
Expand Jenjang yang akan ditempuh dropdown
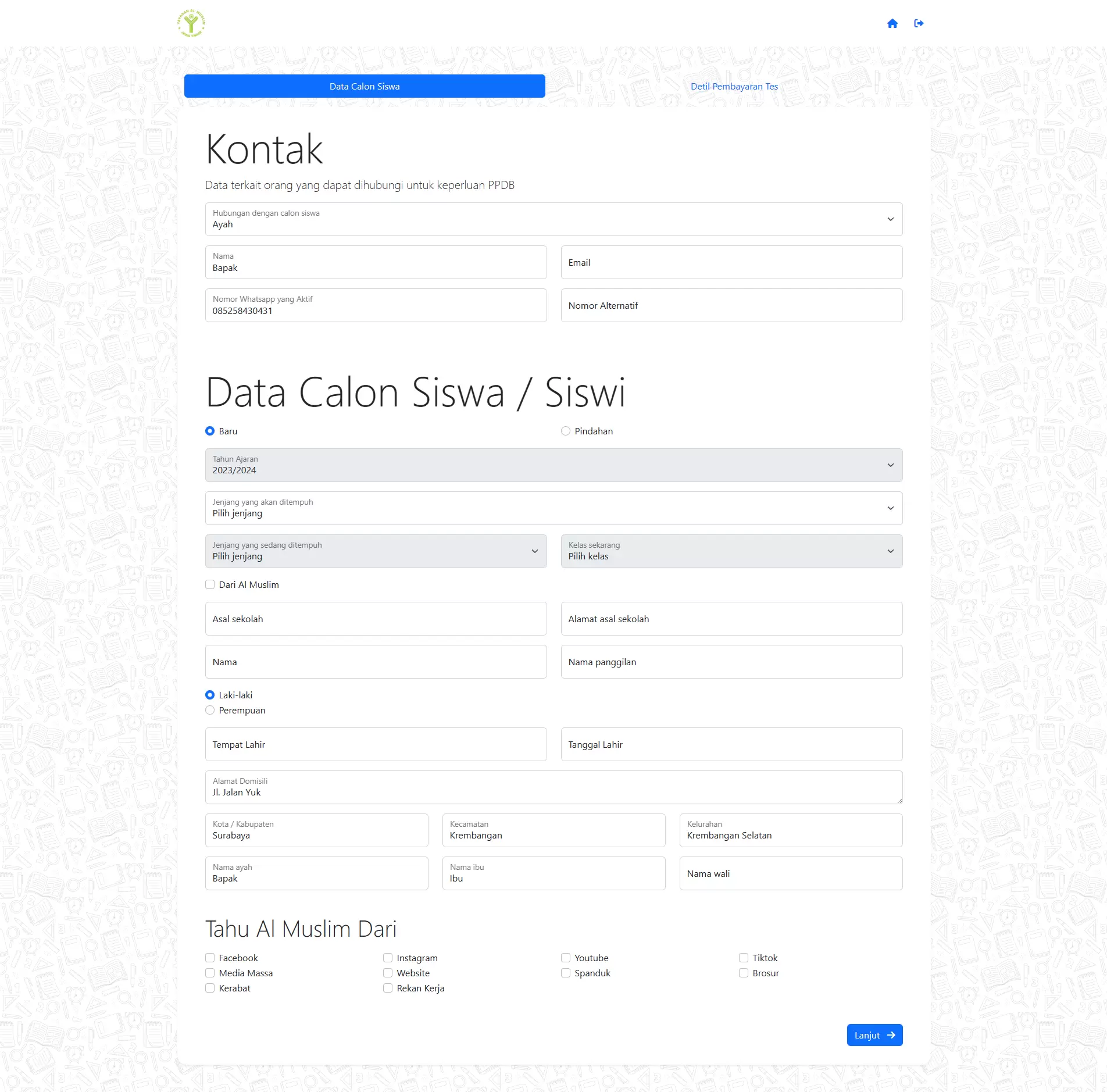(553, 508)
